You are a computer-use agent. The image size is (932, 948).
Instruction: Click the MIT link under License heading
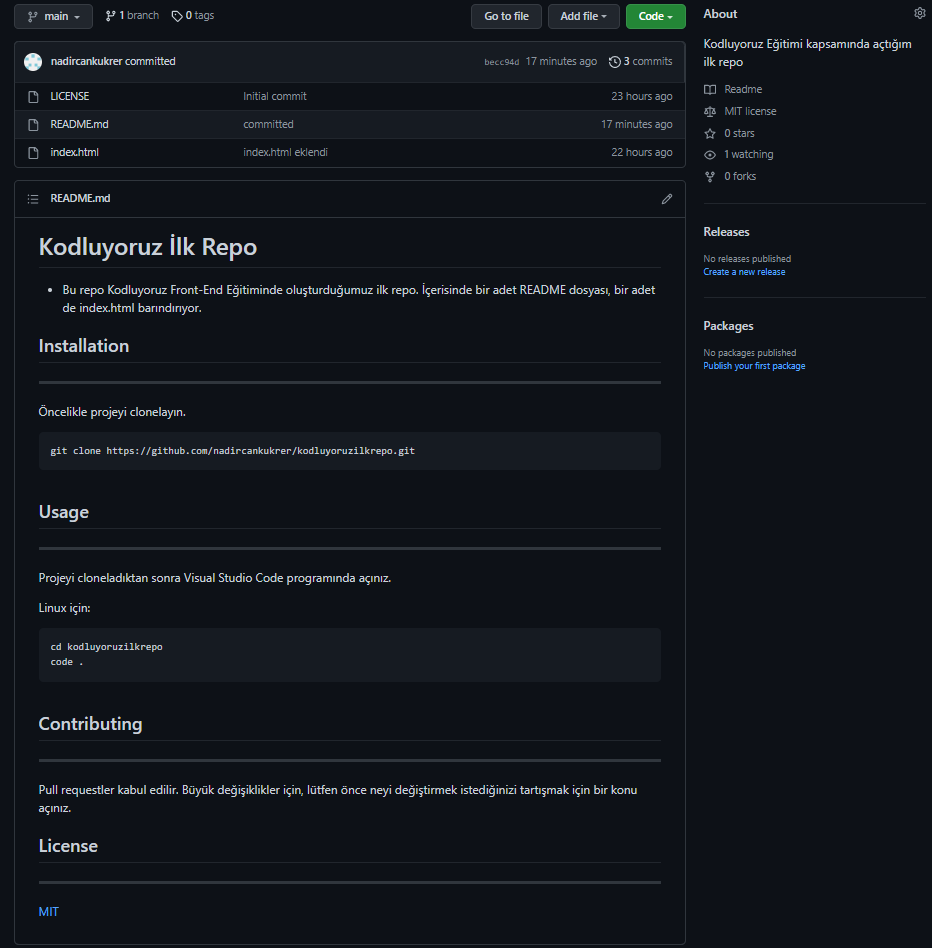[48, 912]
